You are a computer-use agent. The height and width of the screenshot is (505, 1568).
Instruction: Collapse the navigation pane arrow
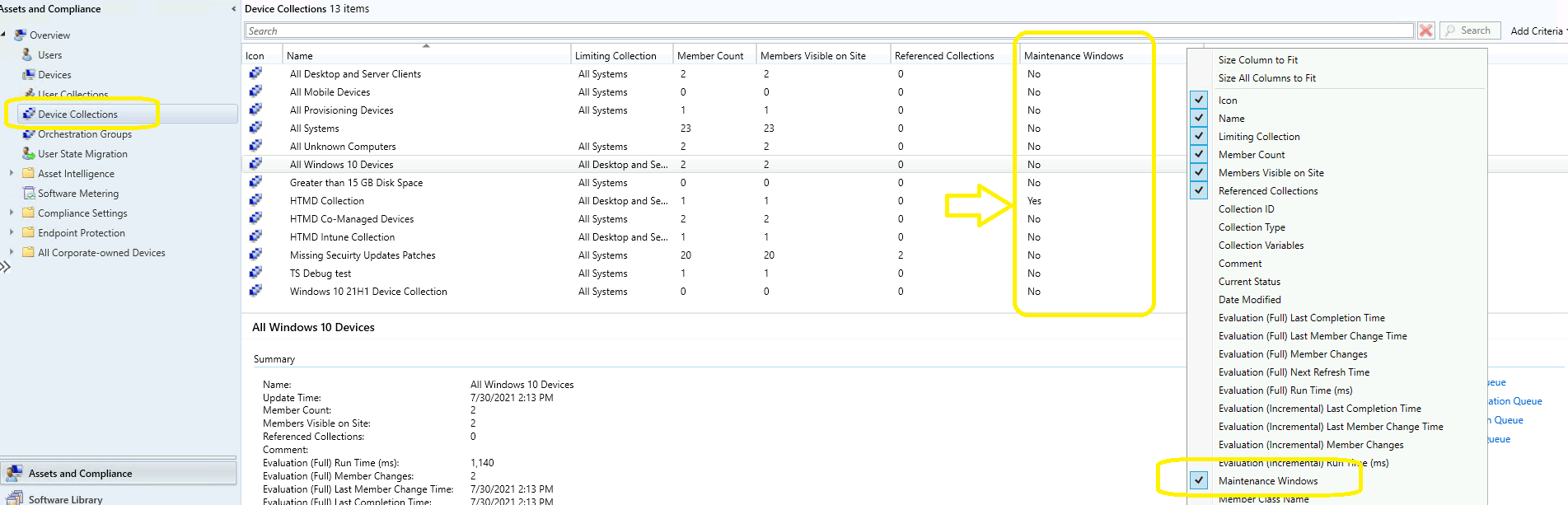pos(234,9)
